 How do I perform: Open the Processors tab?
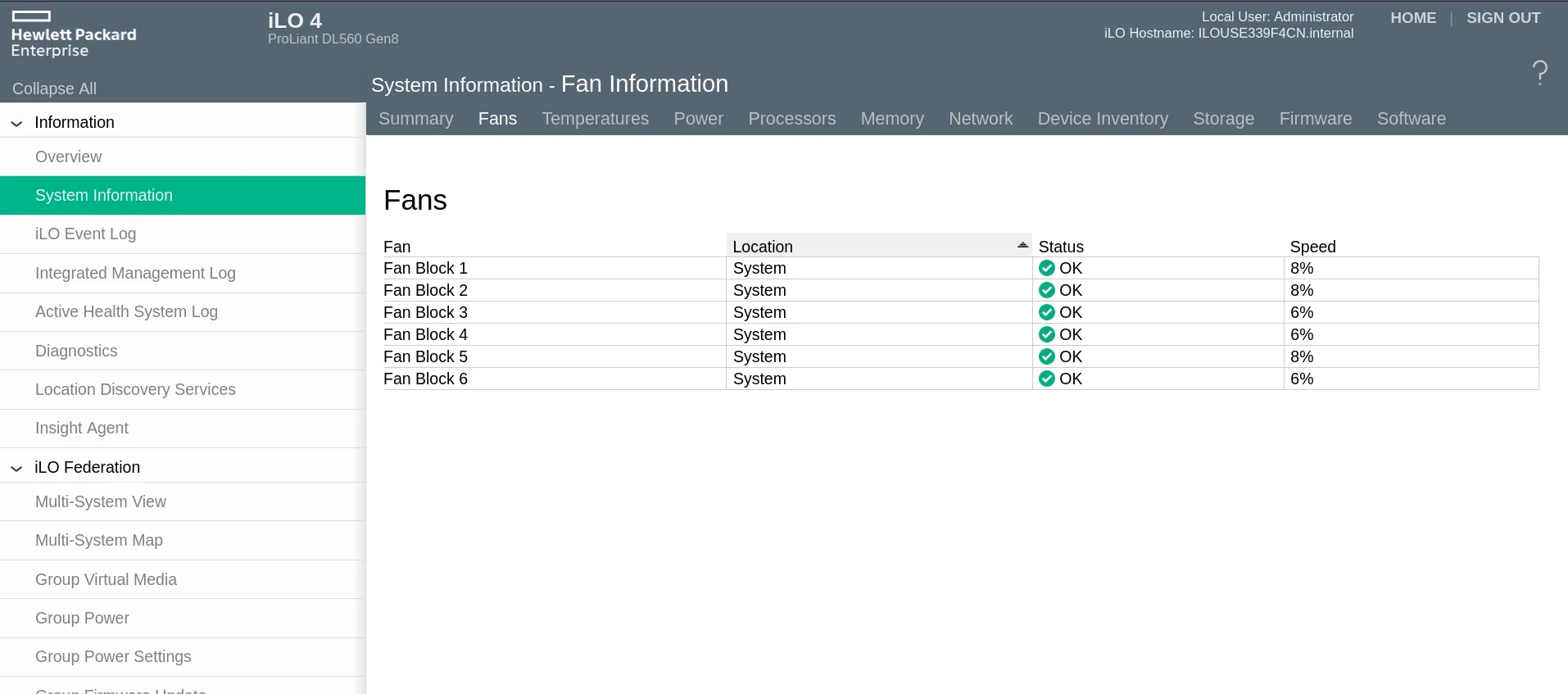[792, 119]
